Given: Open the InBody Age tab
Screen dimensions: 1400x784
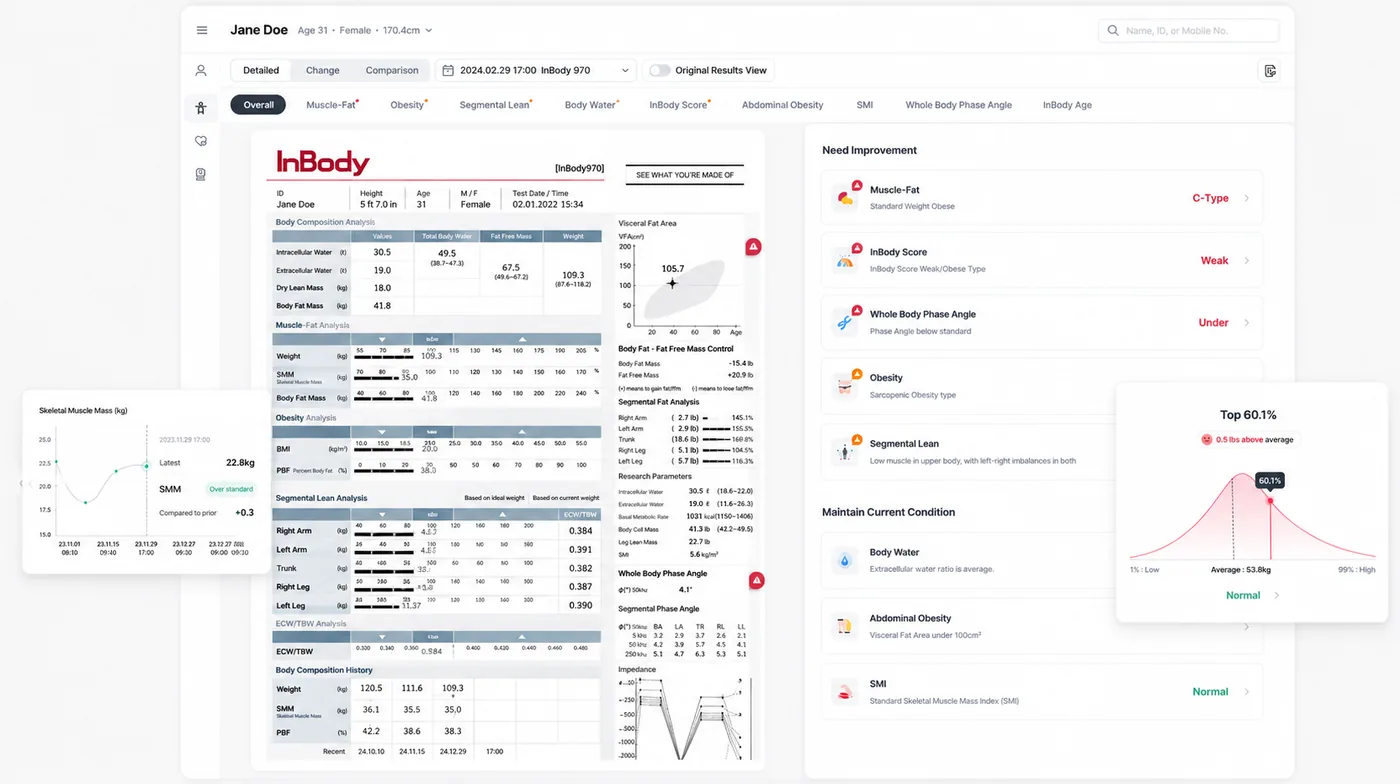Looking at the screenshot, I should tap(1067, 105).
